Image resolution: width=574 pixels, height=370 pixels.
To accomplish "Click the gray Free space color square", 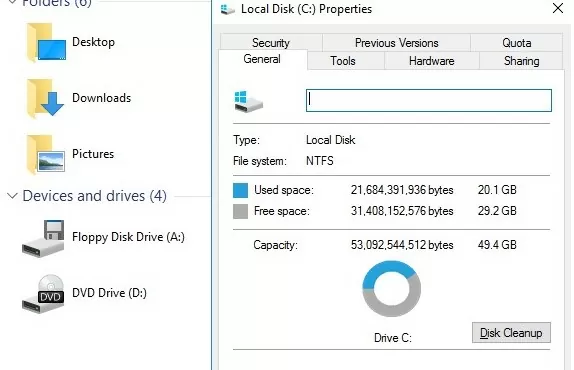I will pos(240,211).
